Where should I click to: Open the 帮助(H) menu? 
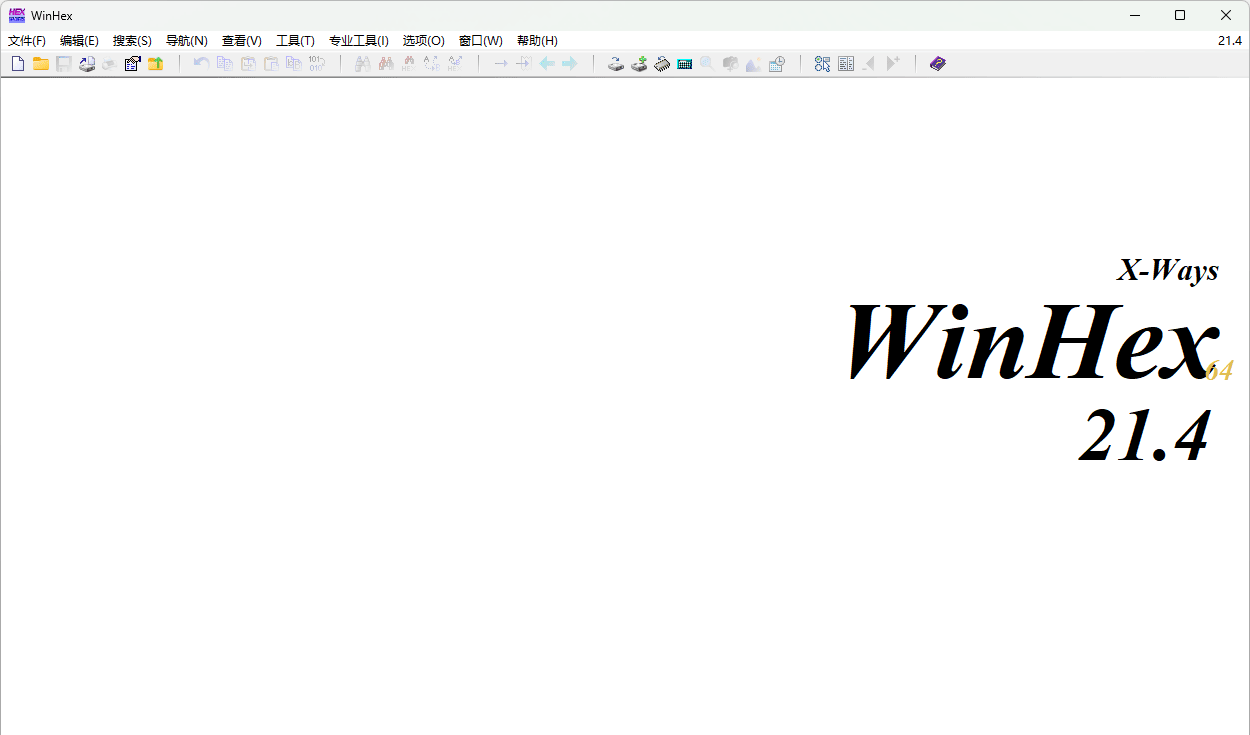coord(537,41)
